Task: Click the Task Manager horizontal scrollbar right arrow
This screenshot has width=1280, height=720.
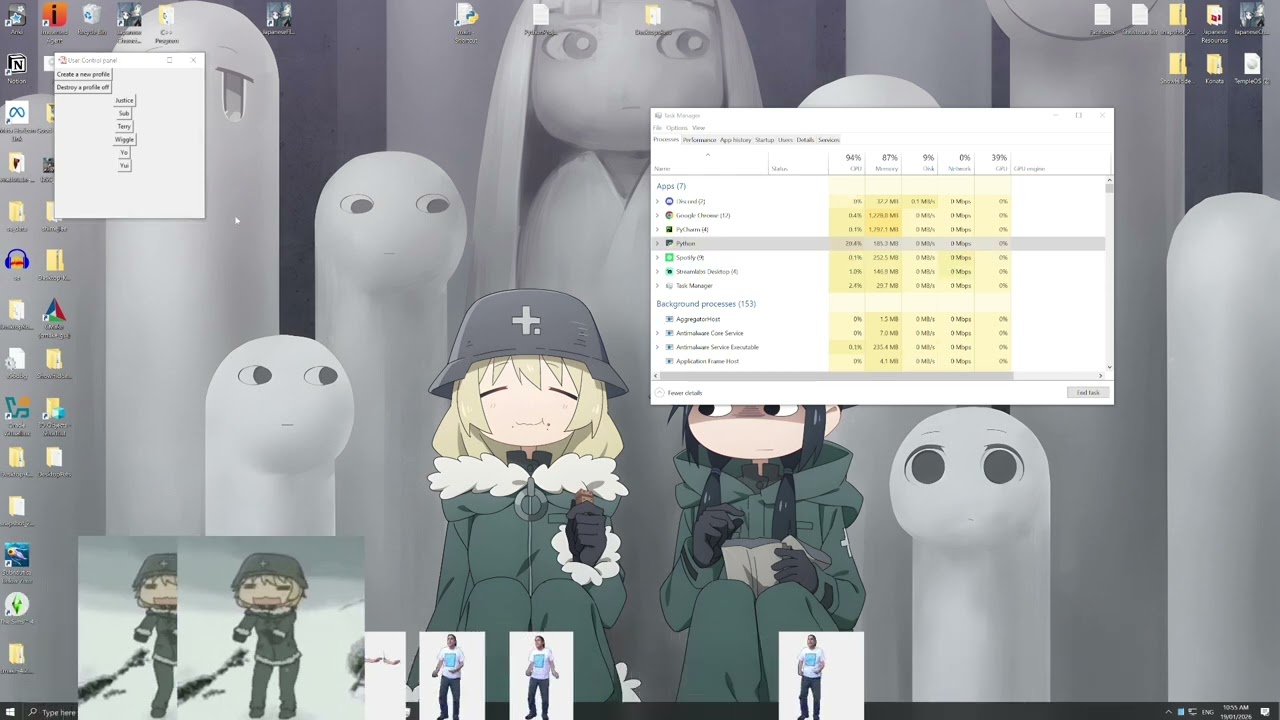Action: pyautogui.click(x=1101, y=376)
